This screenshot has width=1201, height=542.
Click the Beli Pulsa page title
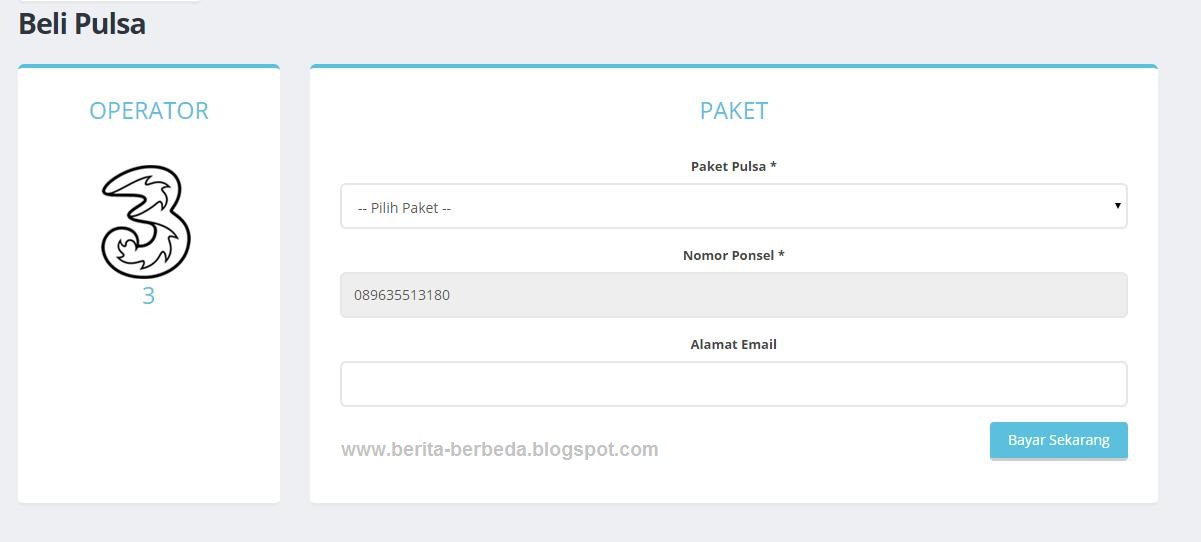tap(82, 24)
